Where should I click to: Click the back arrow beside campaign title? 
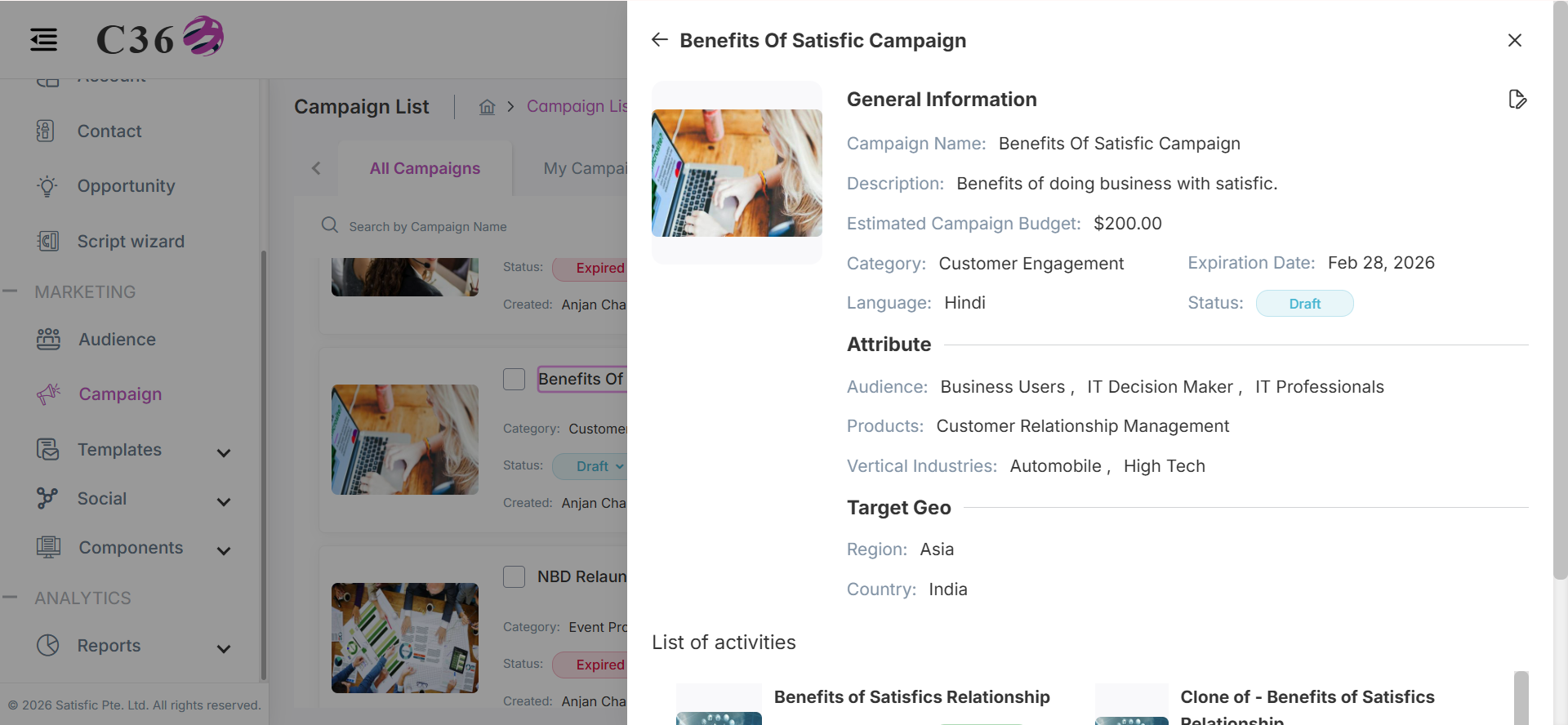[x=660, y=40]
